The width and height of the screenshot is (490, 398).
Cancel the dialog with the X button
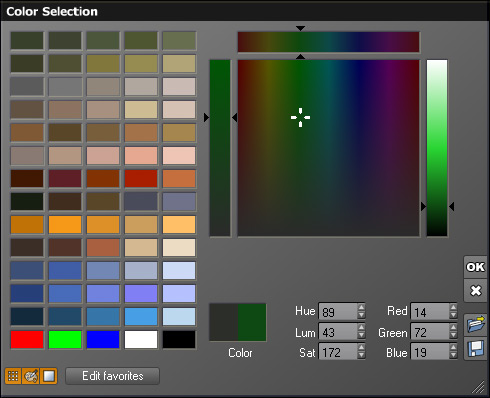pos(475,291)
